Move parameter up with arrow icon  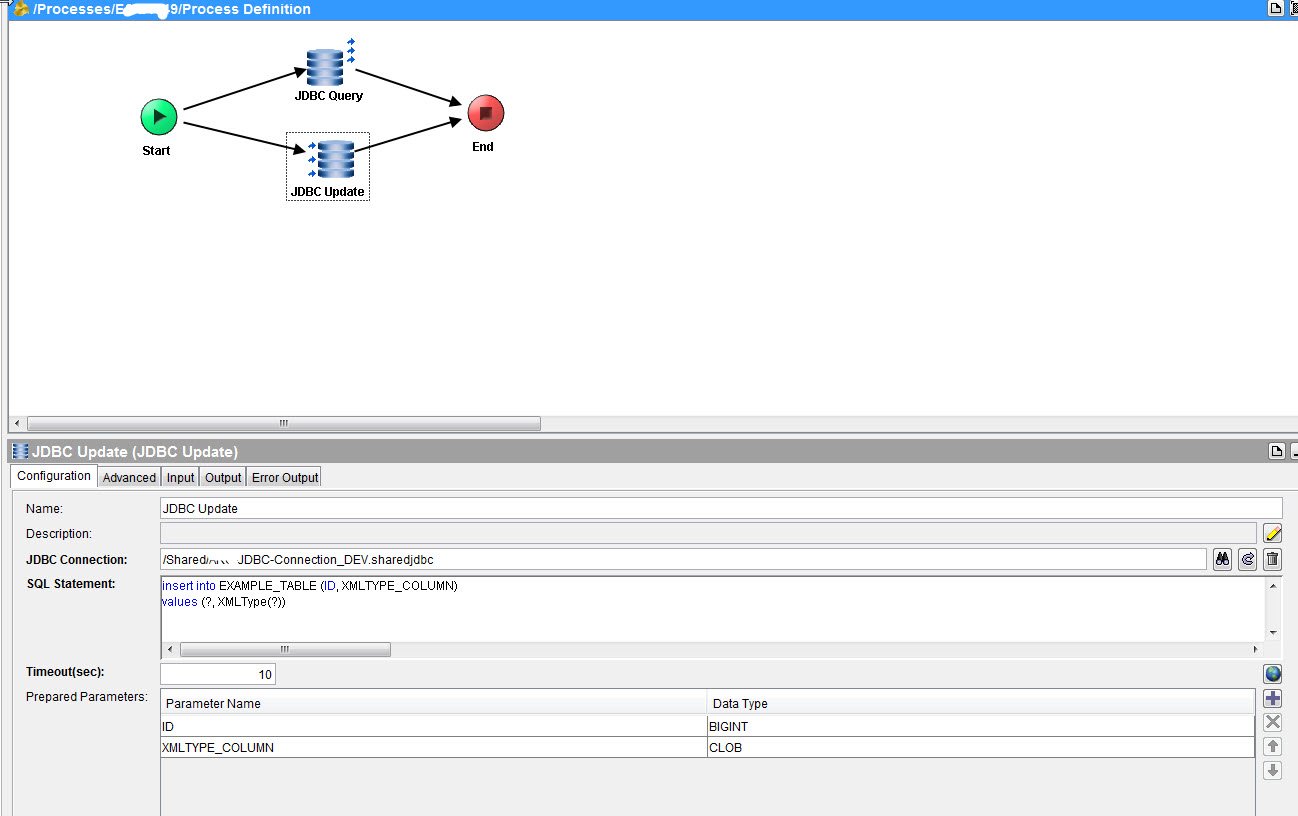1272,747
